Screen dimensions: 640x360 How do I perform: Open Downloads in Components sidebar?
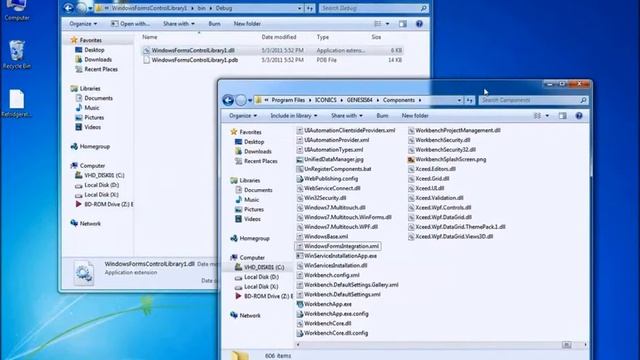[x=253, y=151]
